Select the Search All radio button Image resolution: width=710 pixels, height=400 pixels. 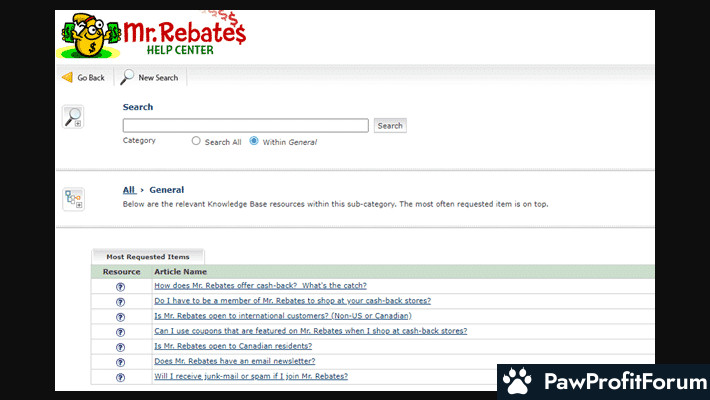tap(196, 141)
